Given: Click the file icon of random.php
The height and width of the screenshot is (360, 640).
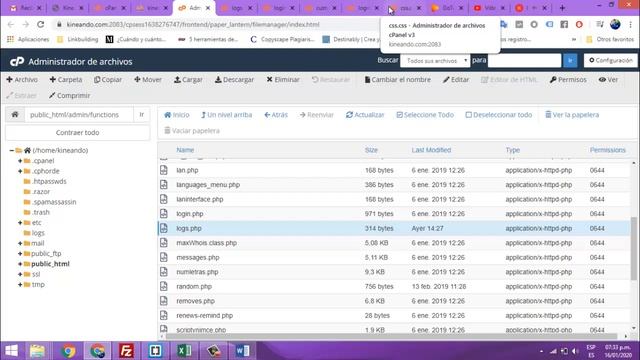Looking at the screenshot, I should 164,286.
